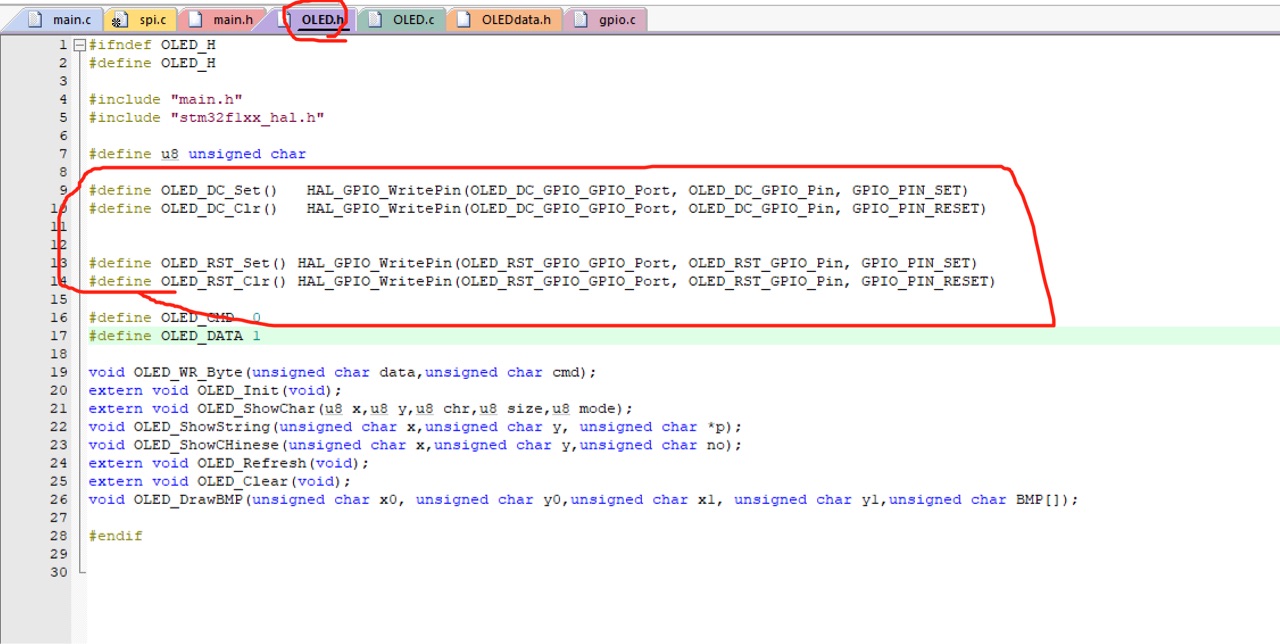Click the OLED_RST_Set() macro name
Image resolution: width=1280 pixels, height=644 pixels.
[x=224, y=263]
